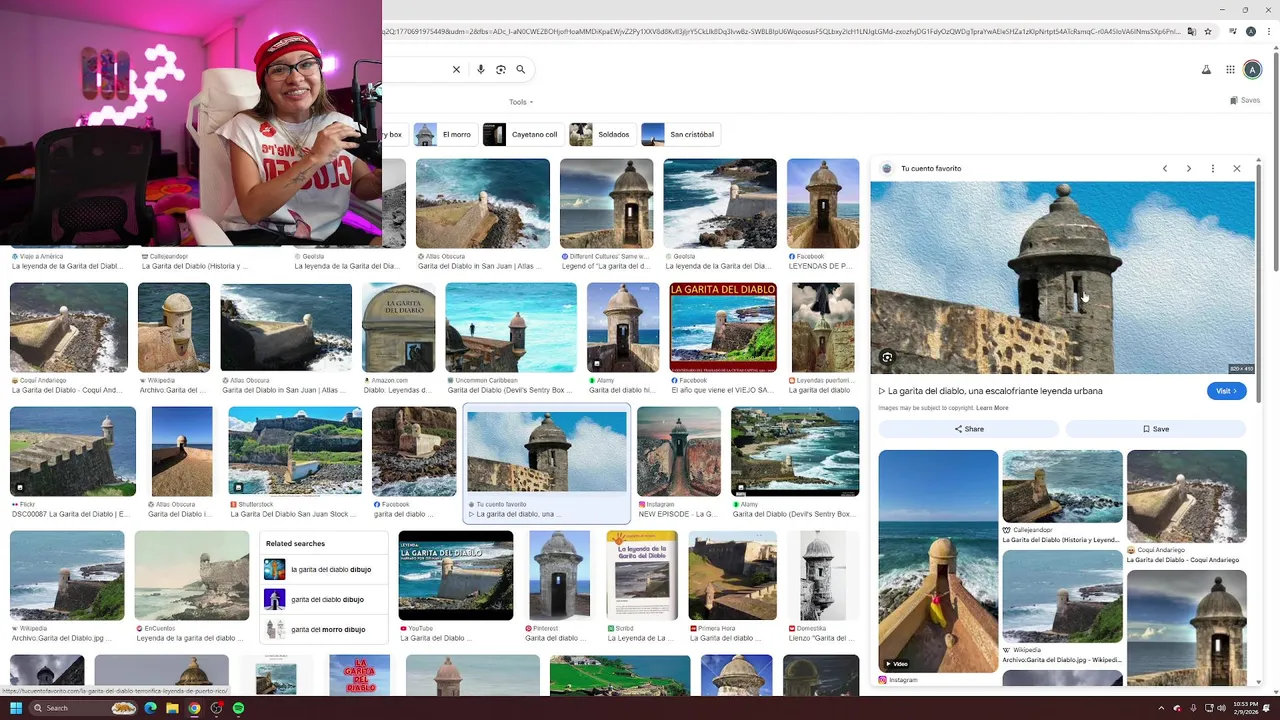The width and height of the screenshot is (1280, 720).
Task: Open Windows Start menu
Action: 16,708
